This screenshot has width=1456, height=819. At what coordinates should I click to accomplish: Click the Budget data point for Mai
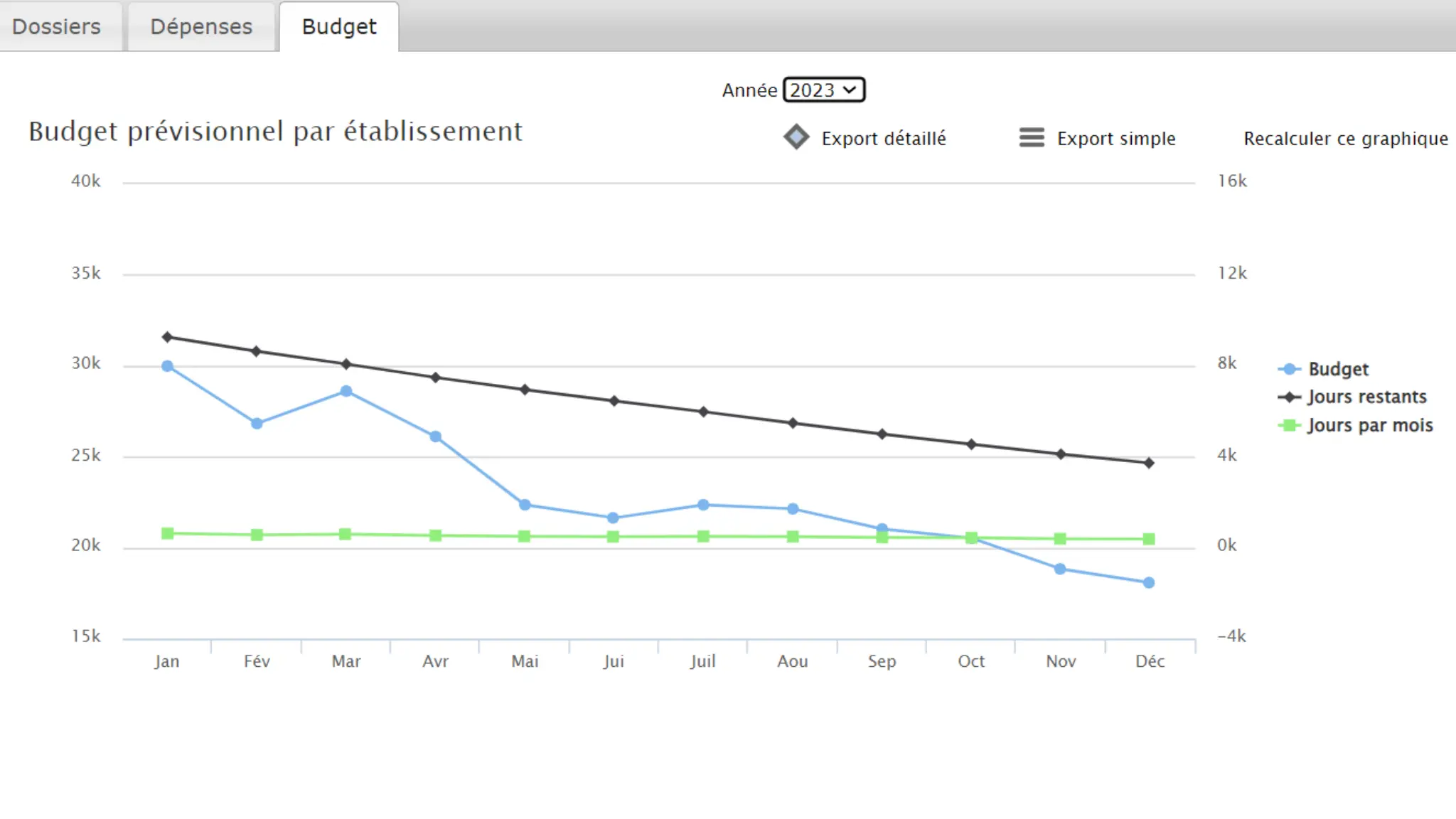pos(525,505)
